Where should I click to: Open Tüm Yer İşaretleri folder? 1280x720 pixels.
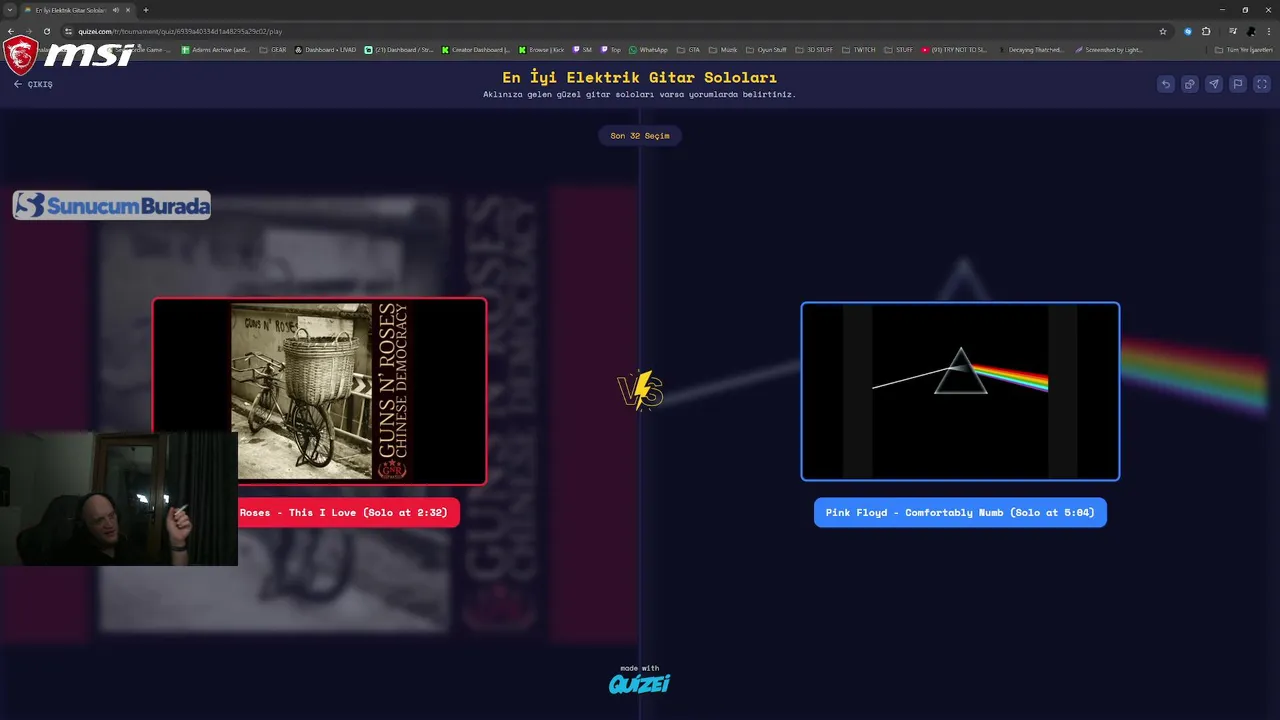[x=1244, y=49]
